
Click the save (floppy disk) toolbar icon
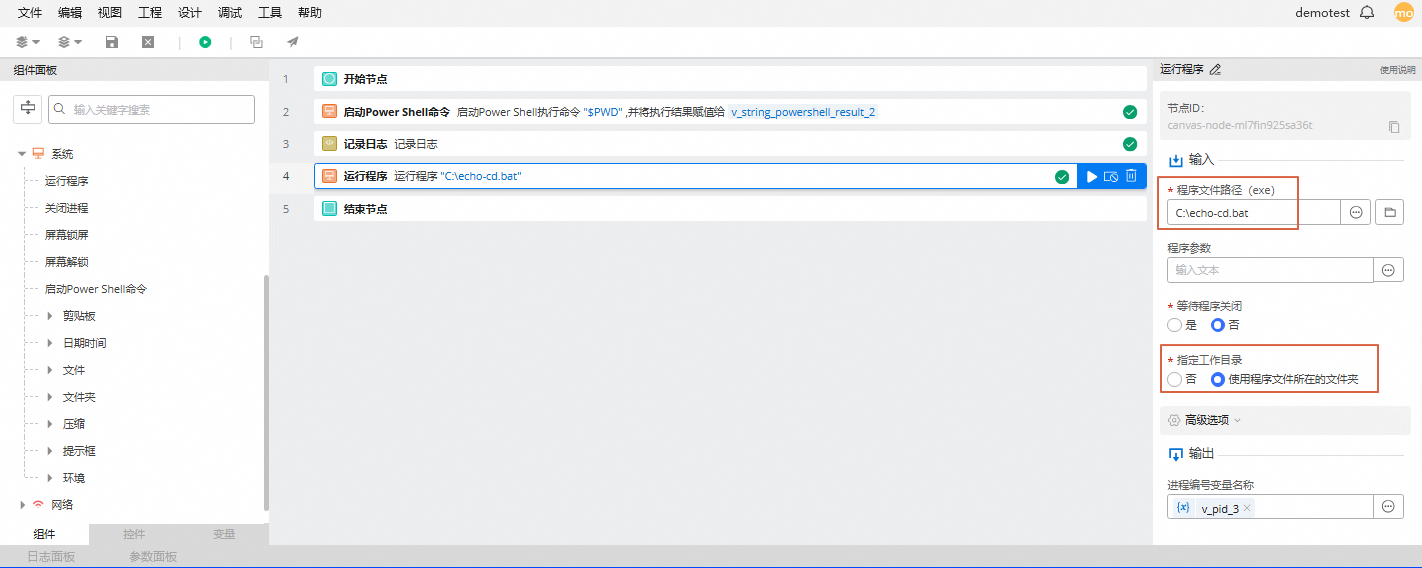[x=112, y=42]
